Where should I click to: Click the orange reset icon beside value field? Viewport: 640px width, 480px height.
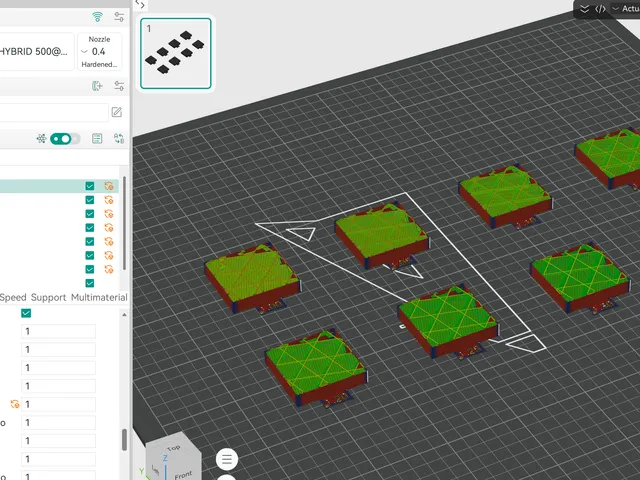pos(15,404)
